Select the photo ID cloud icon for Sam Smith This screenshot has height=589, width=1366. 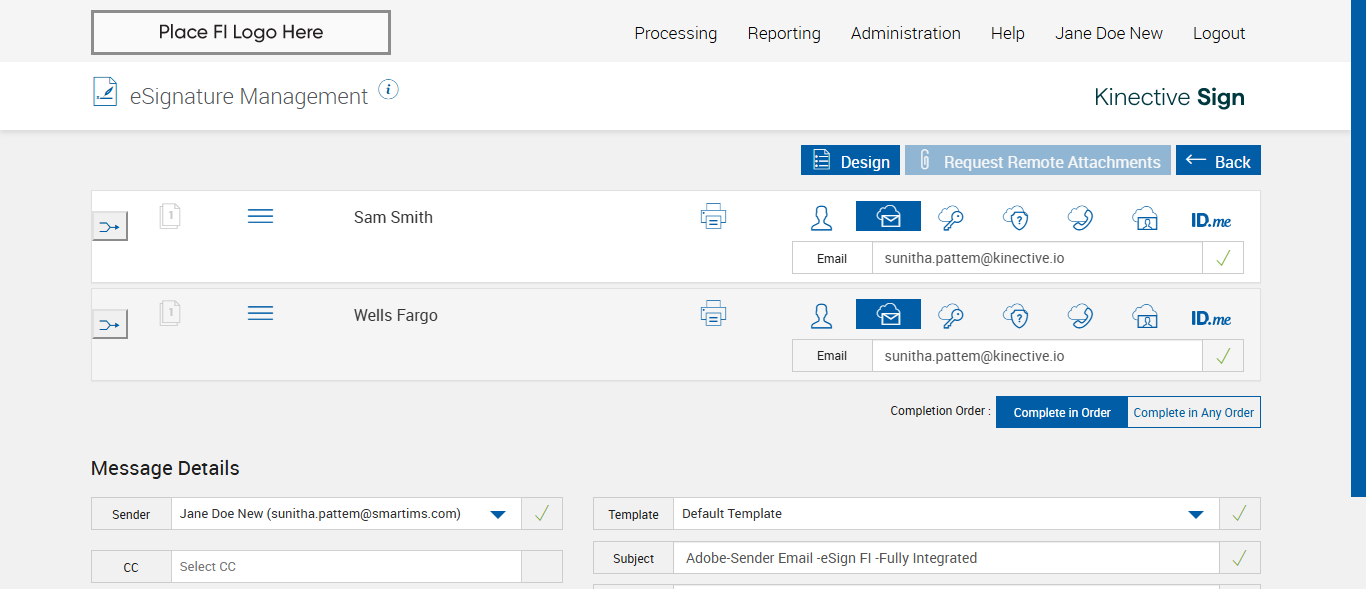(1145, 217)
